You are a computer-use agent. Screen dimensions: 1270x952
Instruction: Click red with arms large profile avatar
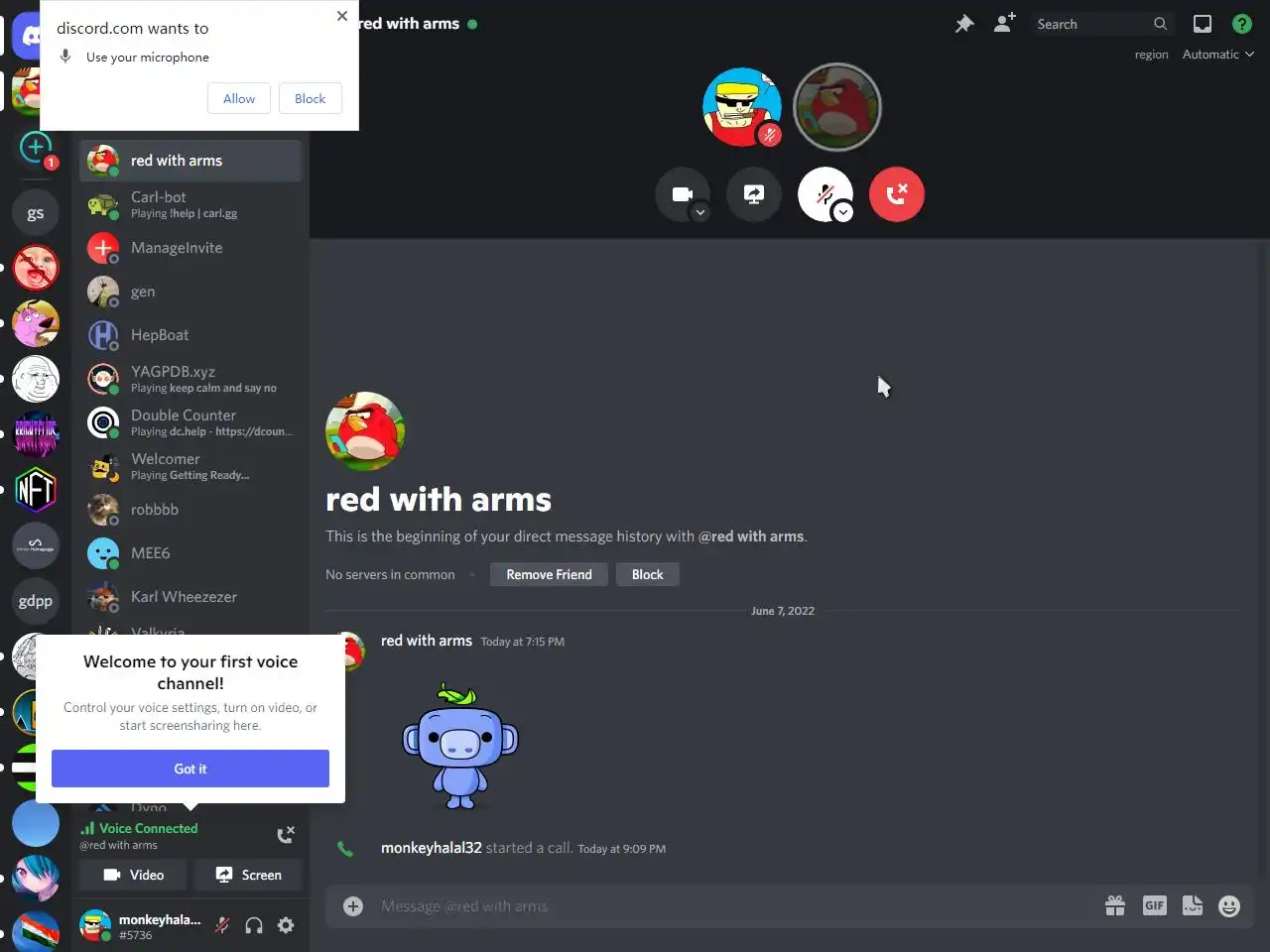tap(365, 431)
